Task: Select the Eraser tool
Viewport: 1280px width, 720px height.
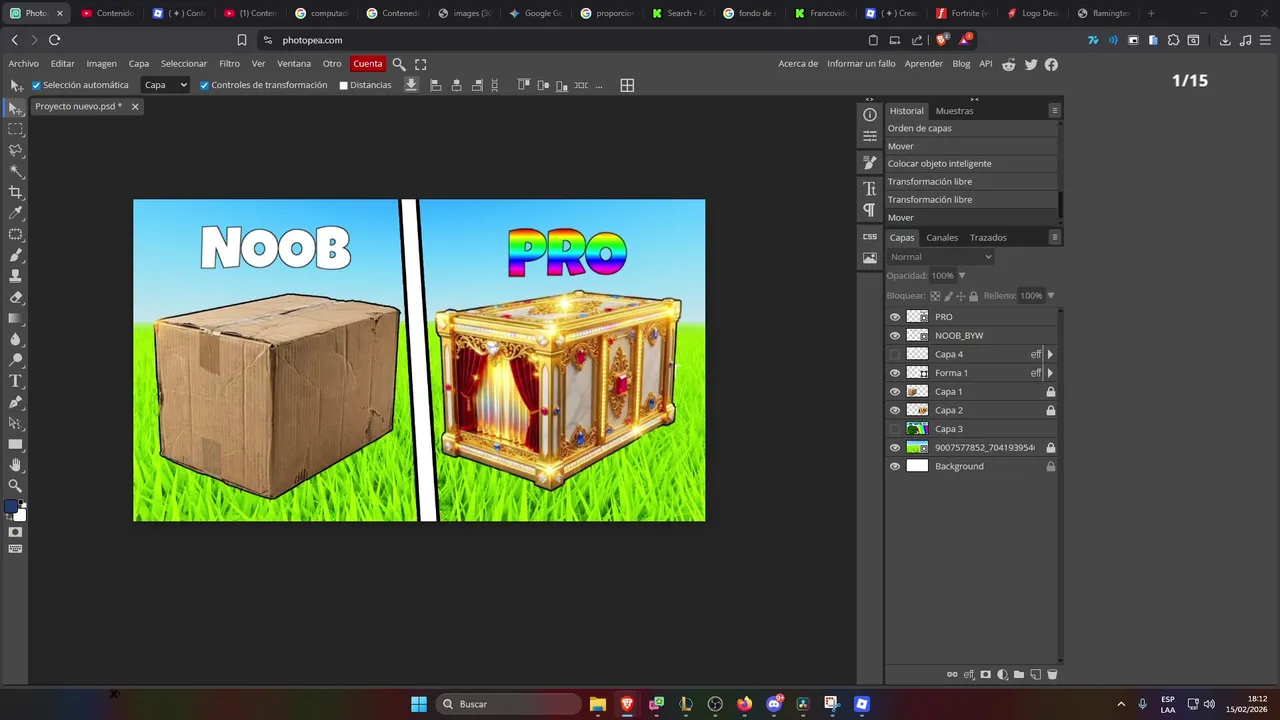Action: (15, 297)
